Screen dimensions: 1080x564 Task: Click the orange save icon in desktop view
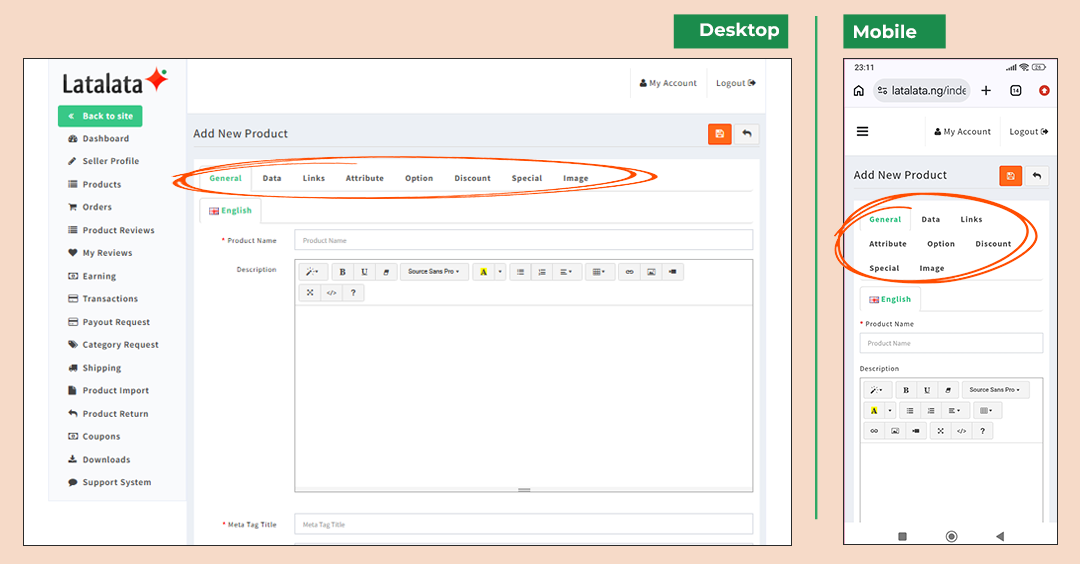pyautogui.click(x=719, y=134)
